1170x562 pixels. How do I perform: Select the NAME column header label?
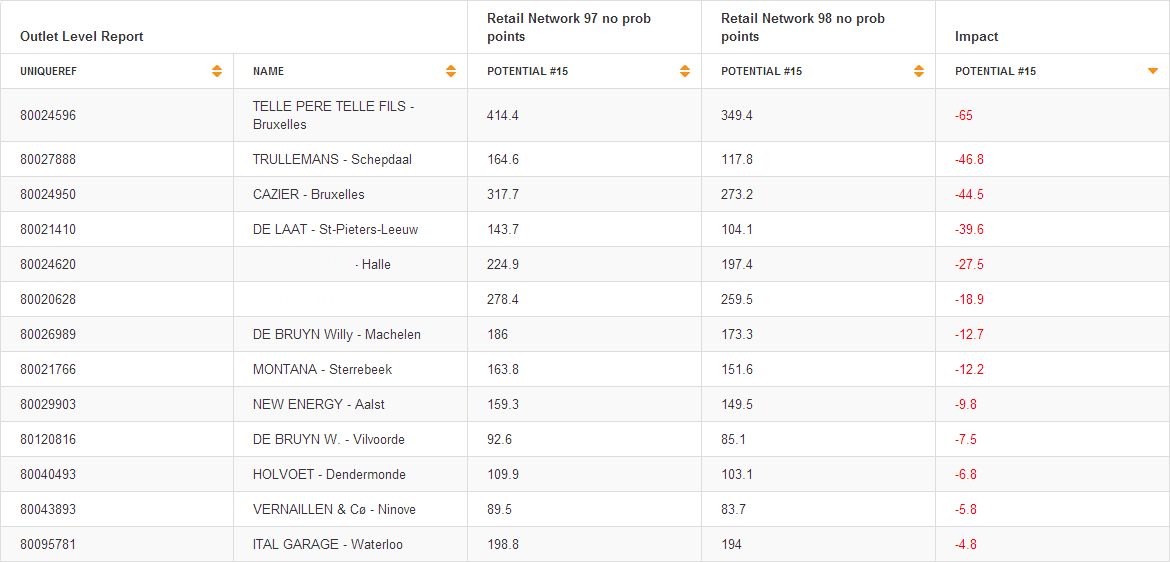[268, 72]
